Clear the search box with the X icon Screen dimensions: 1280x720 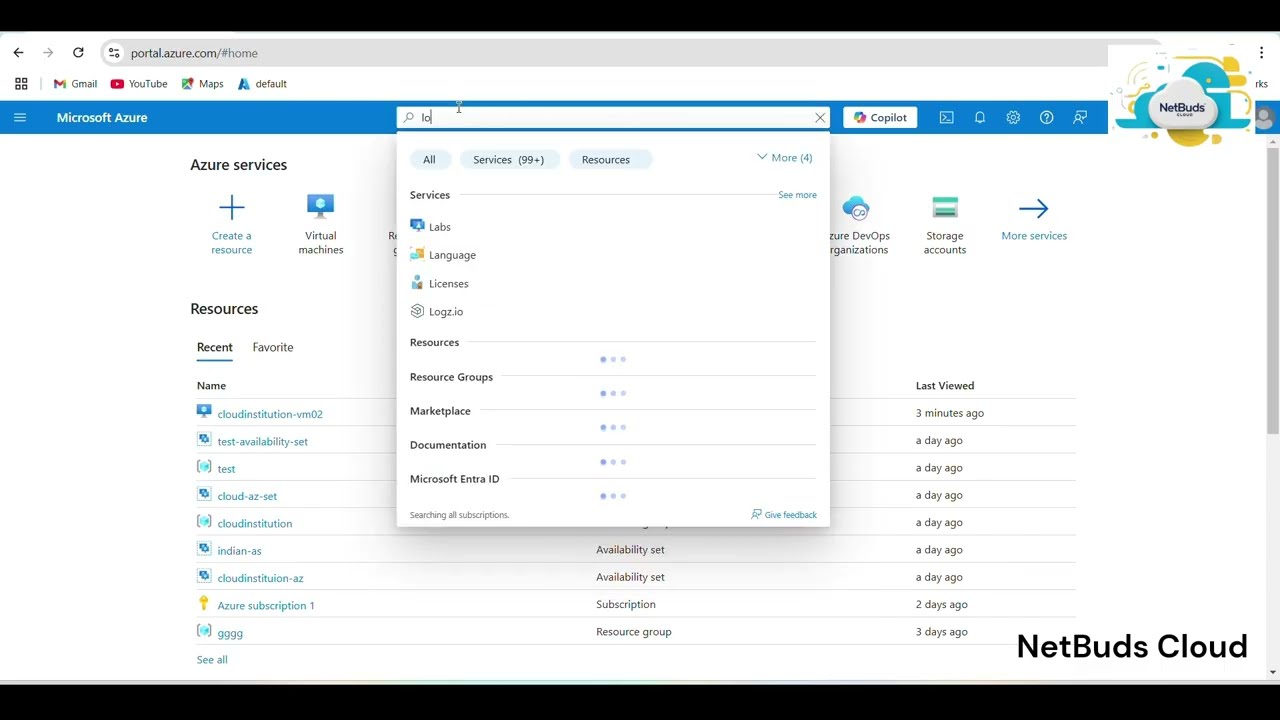[820, 117]
